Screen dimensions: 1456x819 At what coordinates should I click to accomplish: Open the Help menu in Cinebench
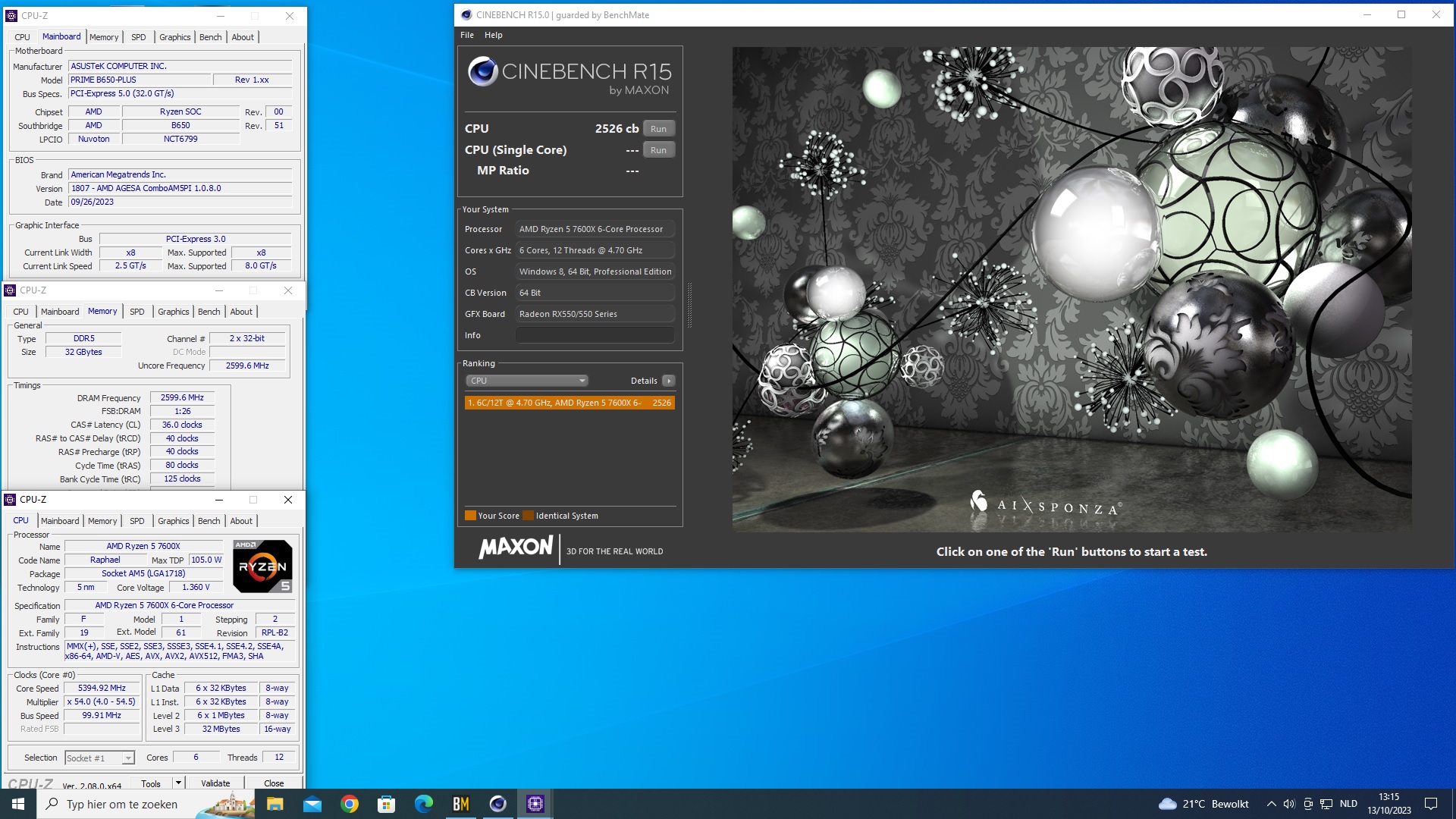(494, 35)
